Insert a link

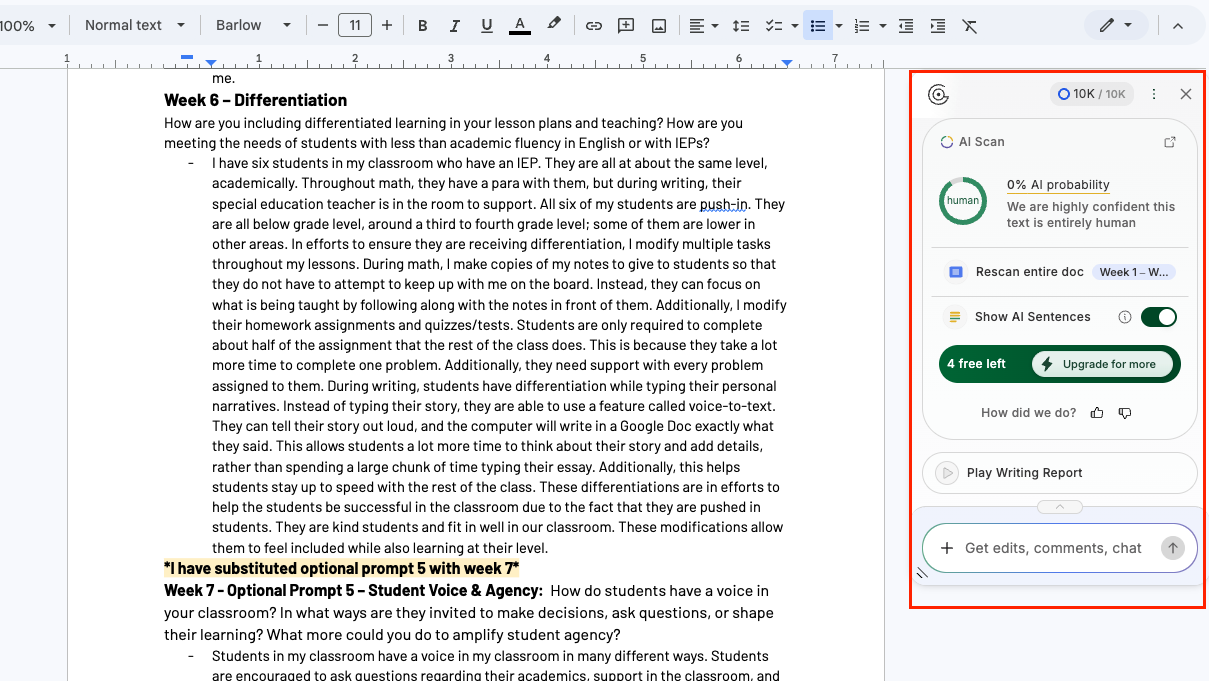pyautogui.click(x=594, y=26)
